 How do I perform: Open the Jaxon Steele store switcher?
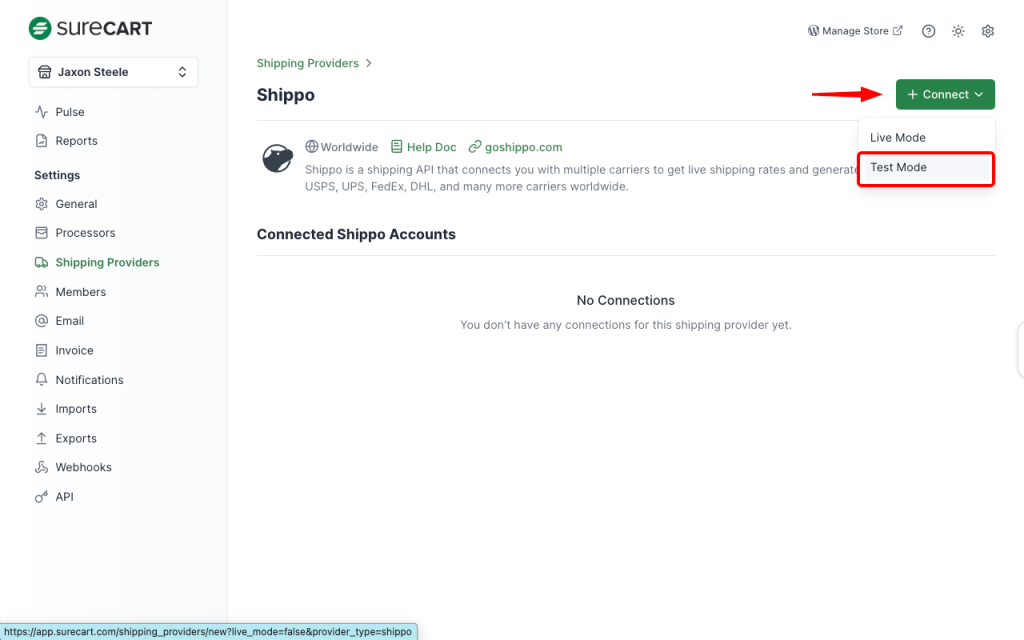[x=114, y=72]
